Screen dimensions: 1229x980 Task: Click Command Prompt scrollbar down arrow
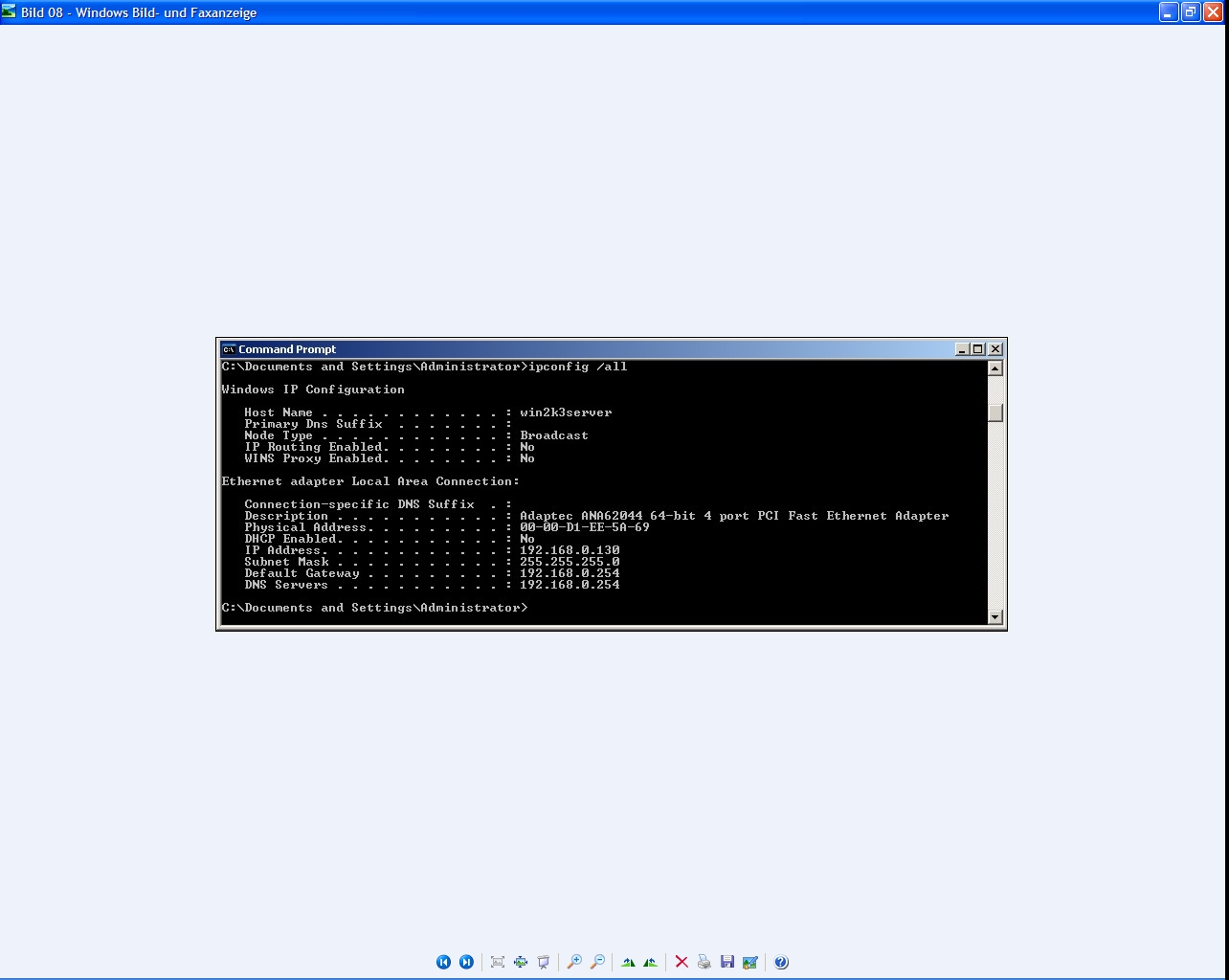point(995,617)
